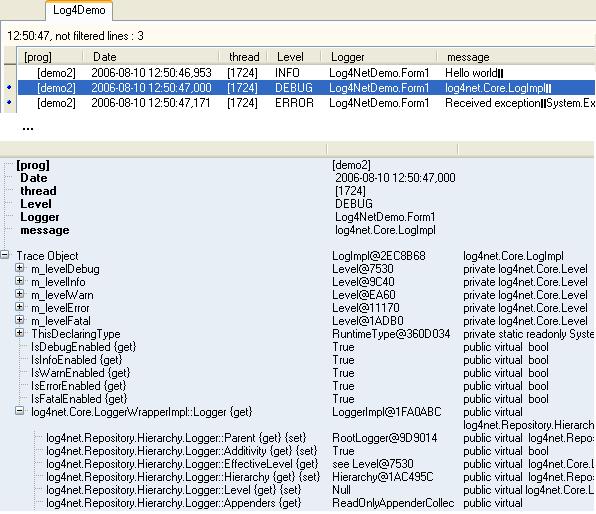
Task: Select the IsWarnEnabled {get} item
Action: pos(81,373)
